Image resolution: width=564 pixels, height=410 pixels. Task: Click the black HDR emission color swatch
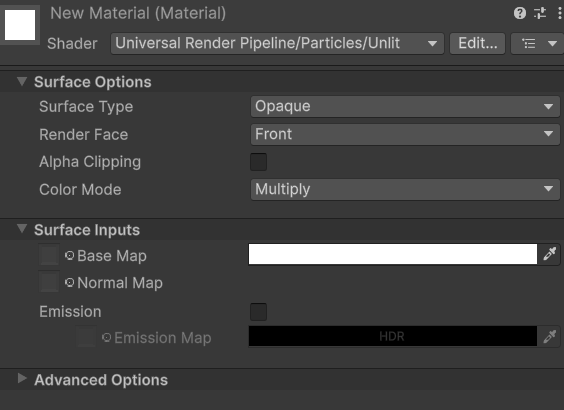[393, 336]
